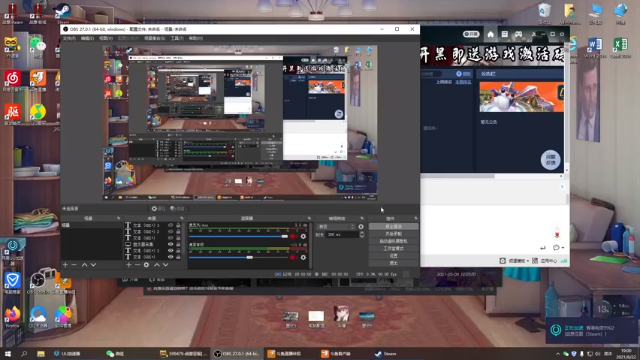The height and width of the screenshot is (360, 640).
Task: Move the selected source down in the list
Action: 166,264
